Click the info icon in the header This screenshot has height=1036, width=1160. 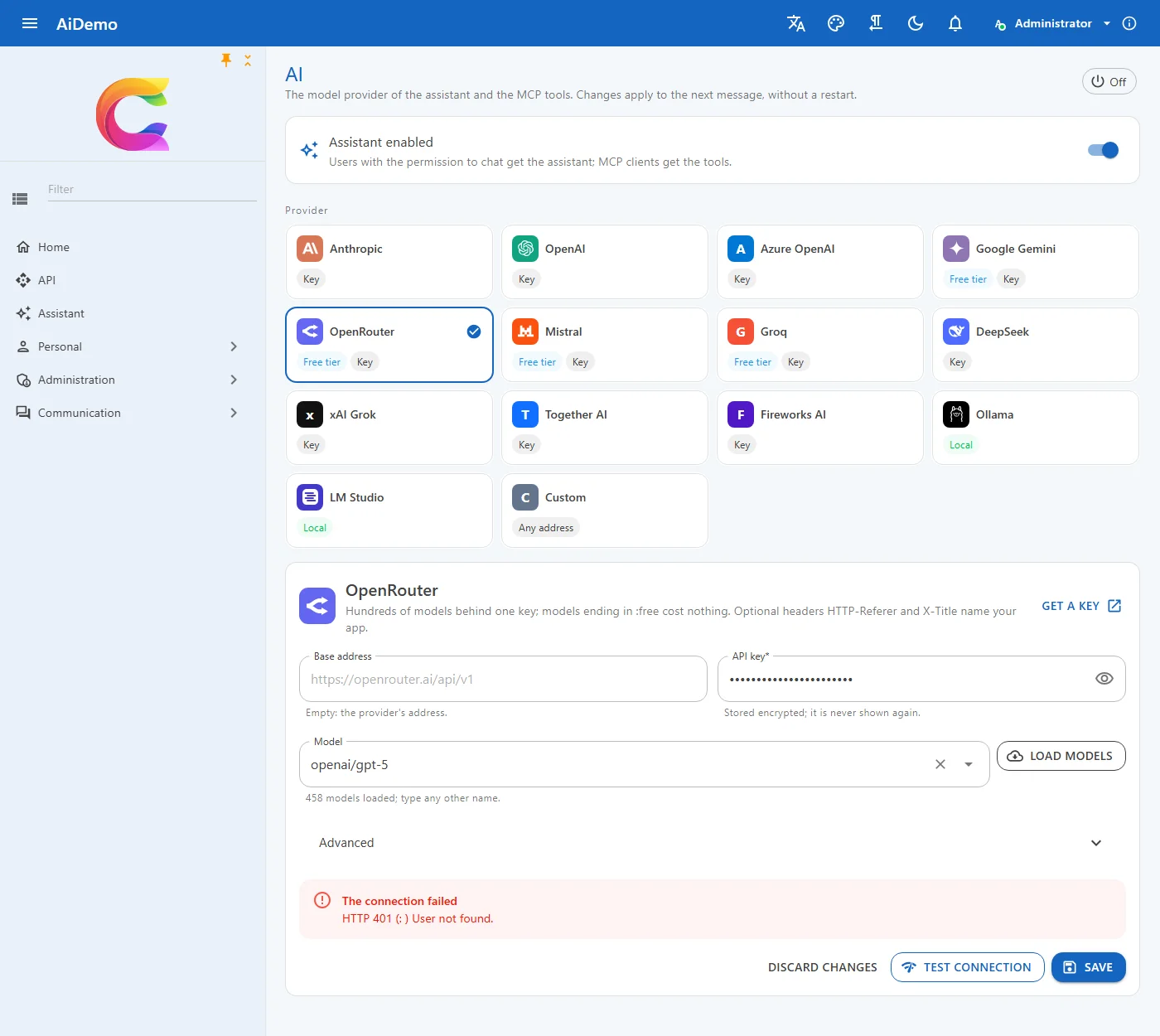1129,23
